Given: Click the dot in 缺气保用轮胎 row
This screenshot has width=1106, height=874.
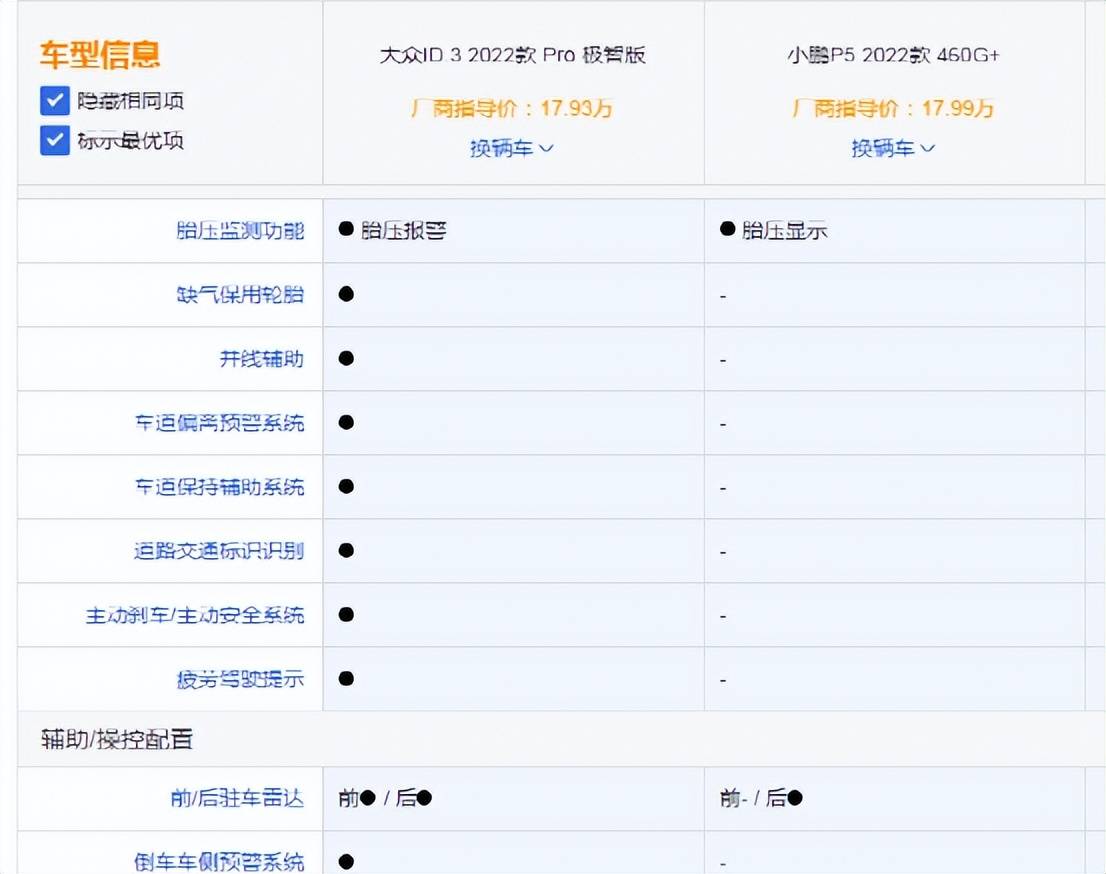Looking at the screenshot, I should pyautogui.click(x=346, y=294).
